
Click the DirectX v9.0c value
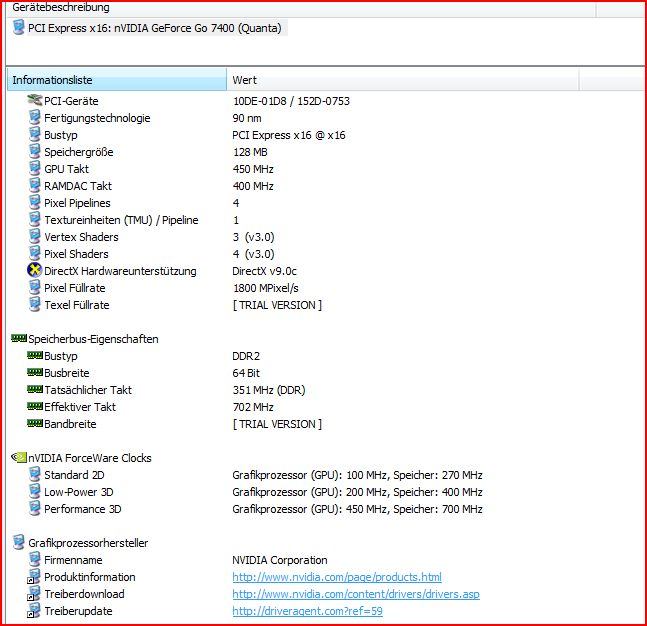[x=264, y=271]
